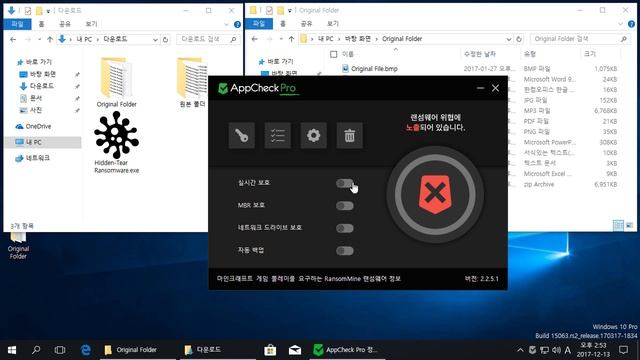Select 다운로드 in navigation pane
640x360 pixels.
point(37,86)
